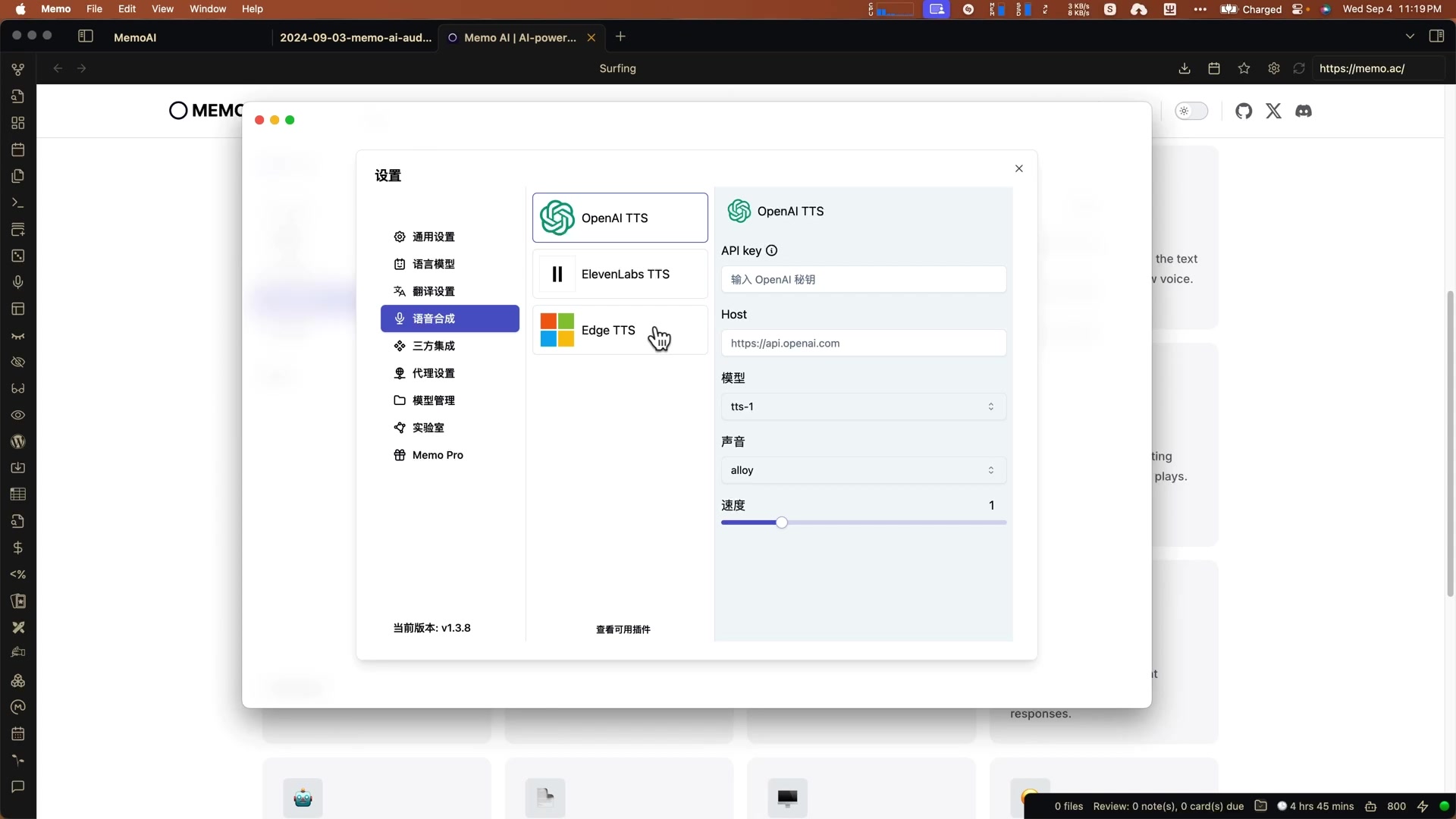This screenshot has height=819, width=1456.
Task: Click the API key info icon
Action: click(x=772, y=251)
